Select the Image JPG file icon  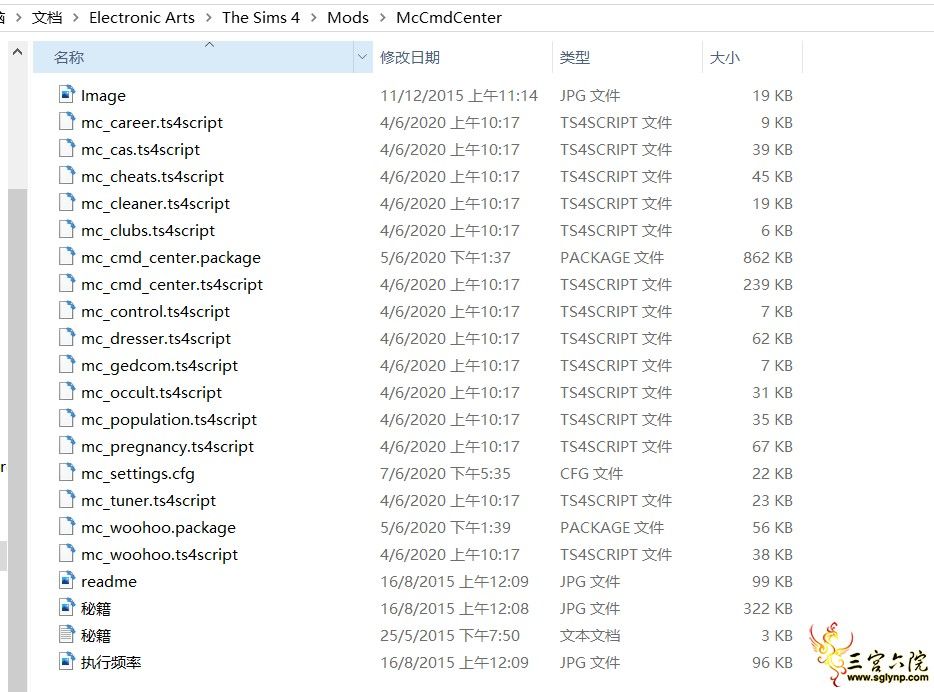point(67,94)
